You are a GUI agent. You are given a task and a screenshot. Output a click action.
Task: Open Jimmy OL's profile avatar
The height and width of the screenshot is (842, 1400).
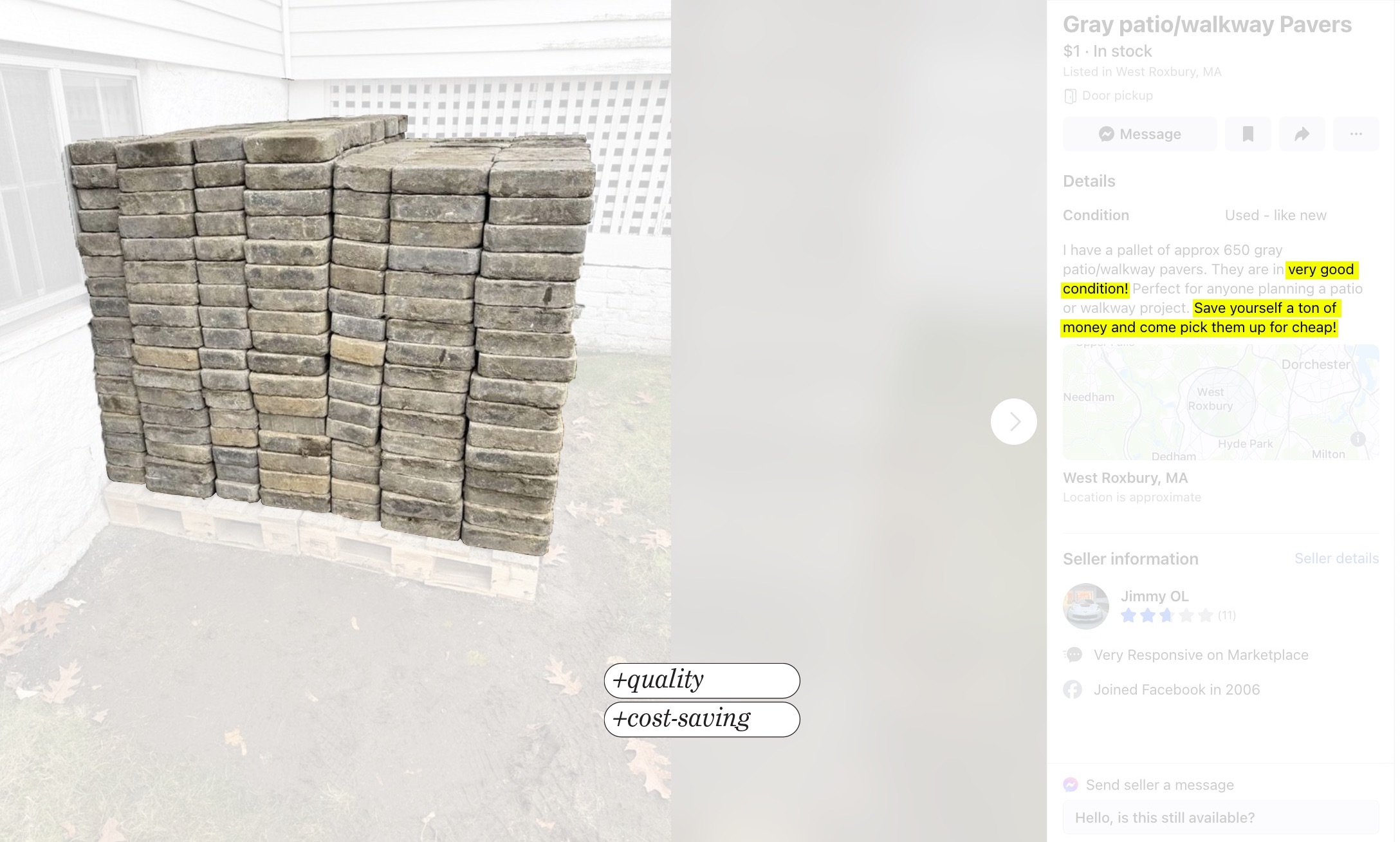1086,606
